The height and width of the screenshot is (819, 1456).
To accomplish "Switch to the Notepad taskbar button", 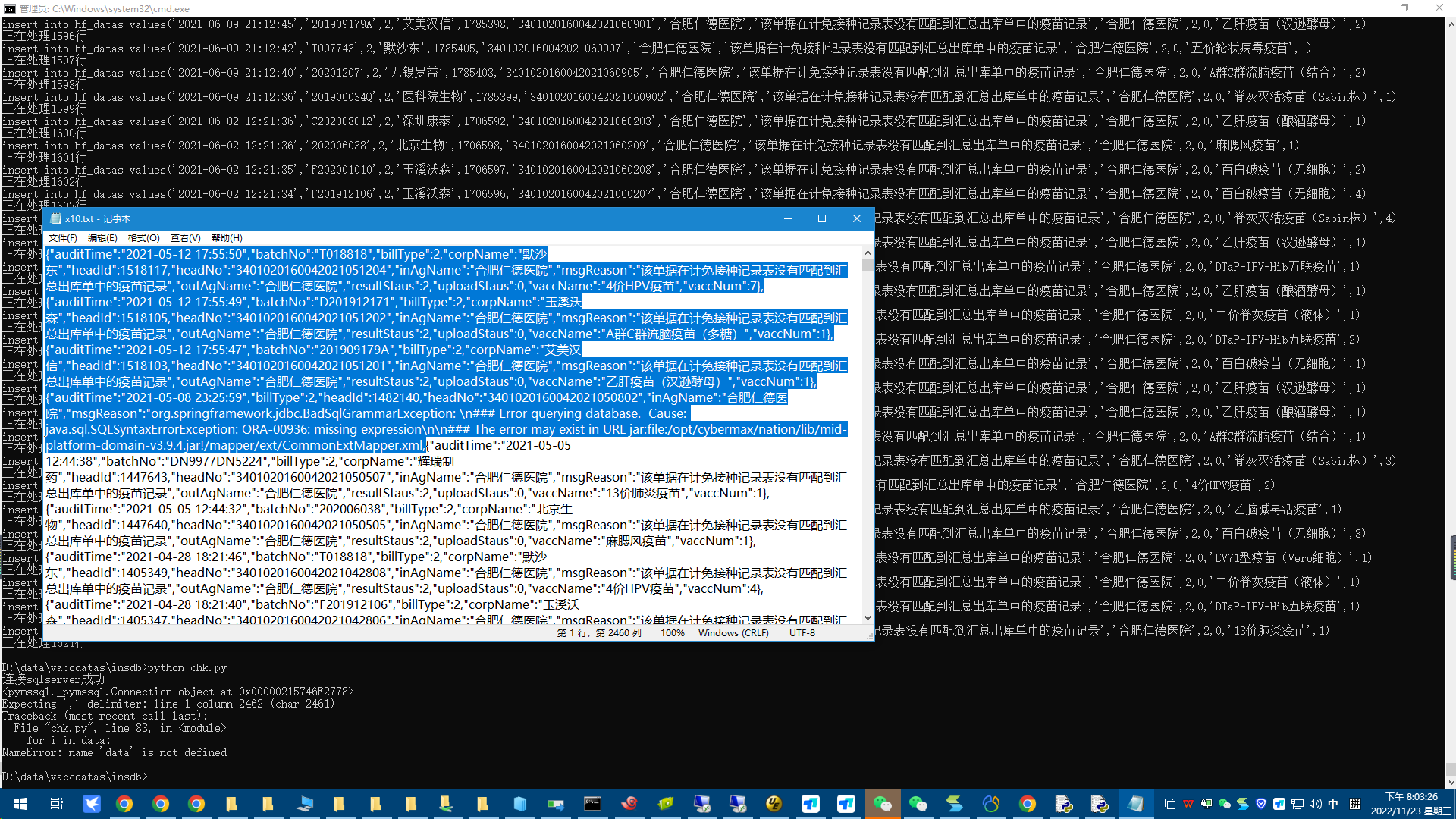I will [x=1135, y=804].
